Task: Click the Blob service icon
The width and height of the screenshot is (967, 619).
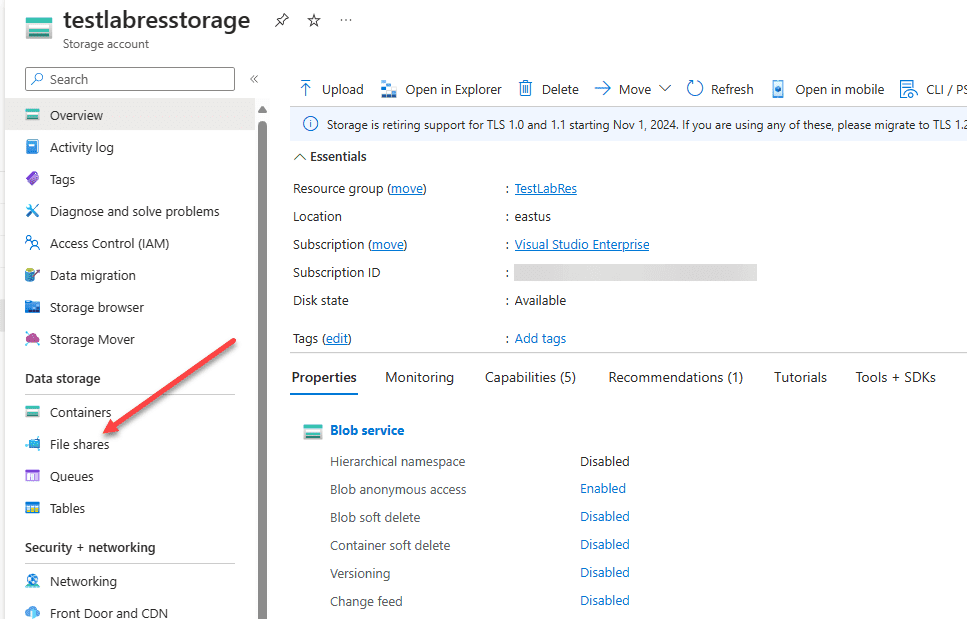Action: coord(313,431)
